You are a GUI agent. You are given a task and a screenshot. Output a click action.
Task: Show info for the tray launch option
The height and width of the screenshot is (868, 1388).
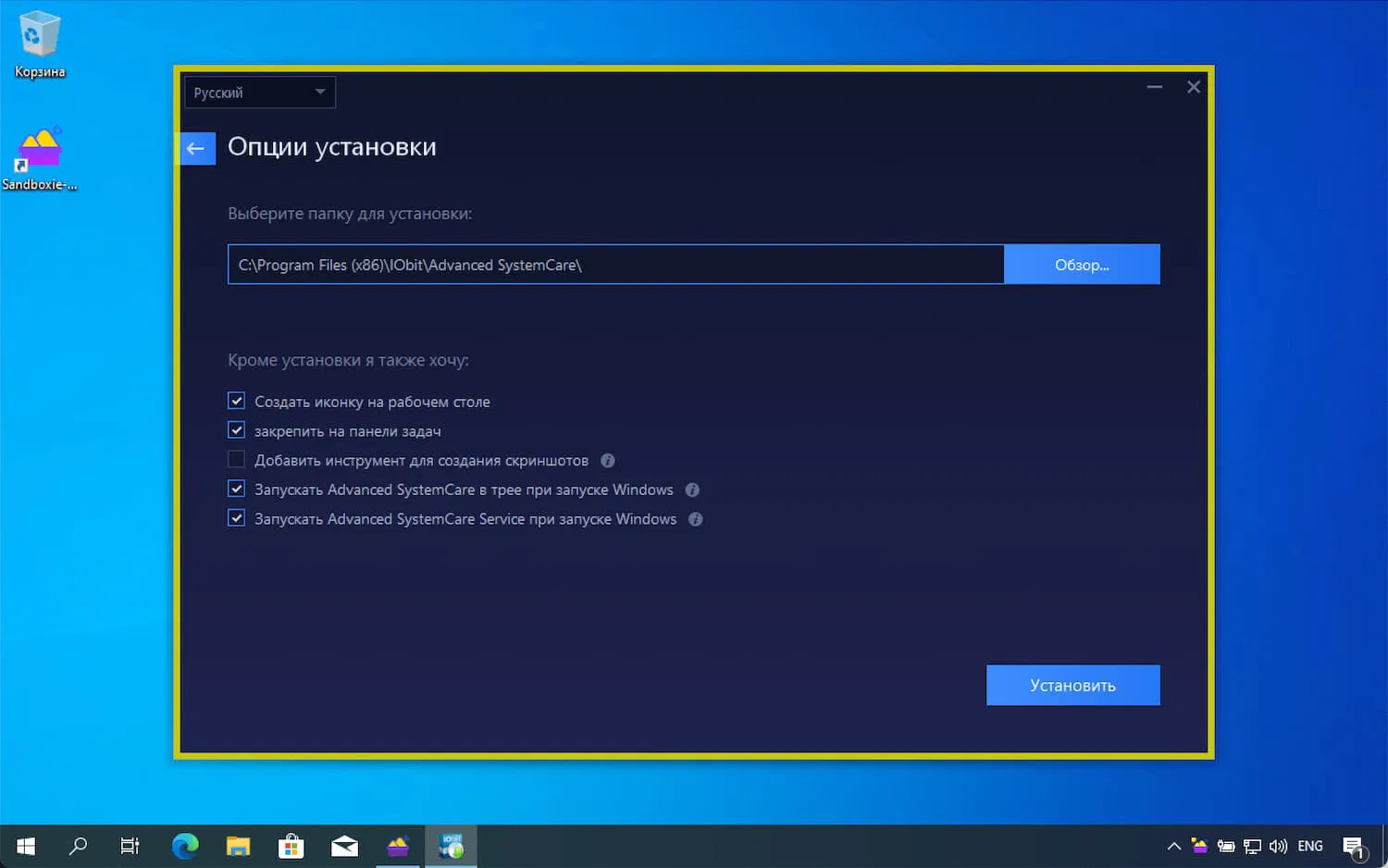[692, 490]
